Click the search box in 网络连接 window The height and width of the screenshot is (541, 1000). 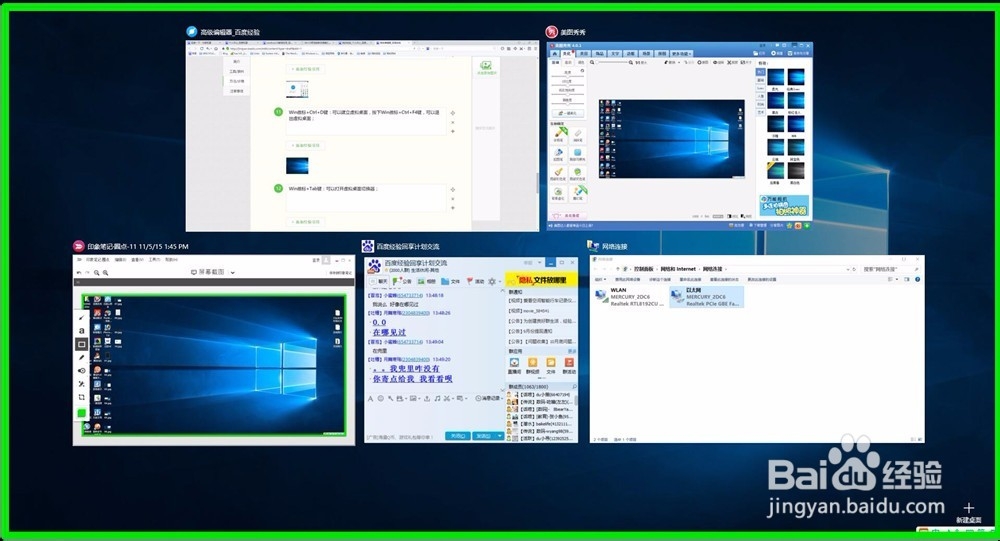point(890,269)
